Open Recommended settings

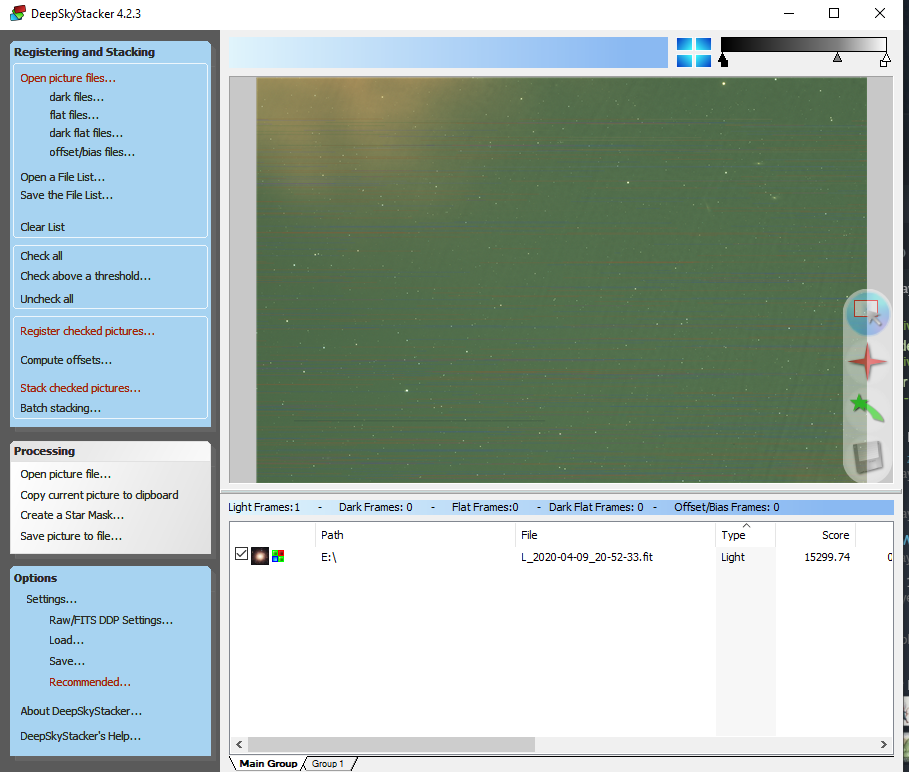point(90,682)
